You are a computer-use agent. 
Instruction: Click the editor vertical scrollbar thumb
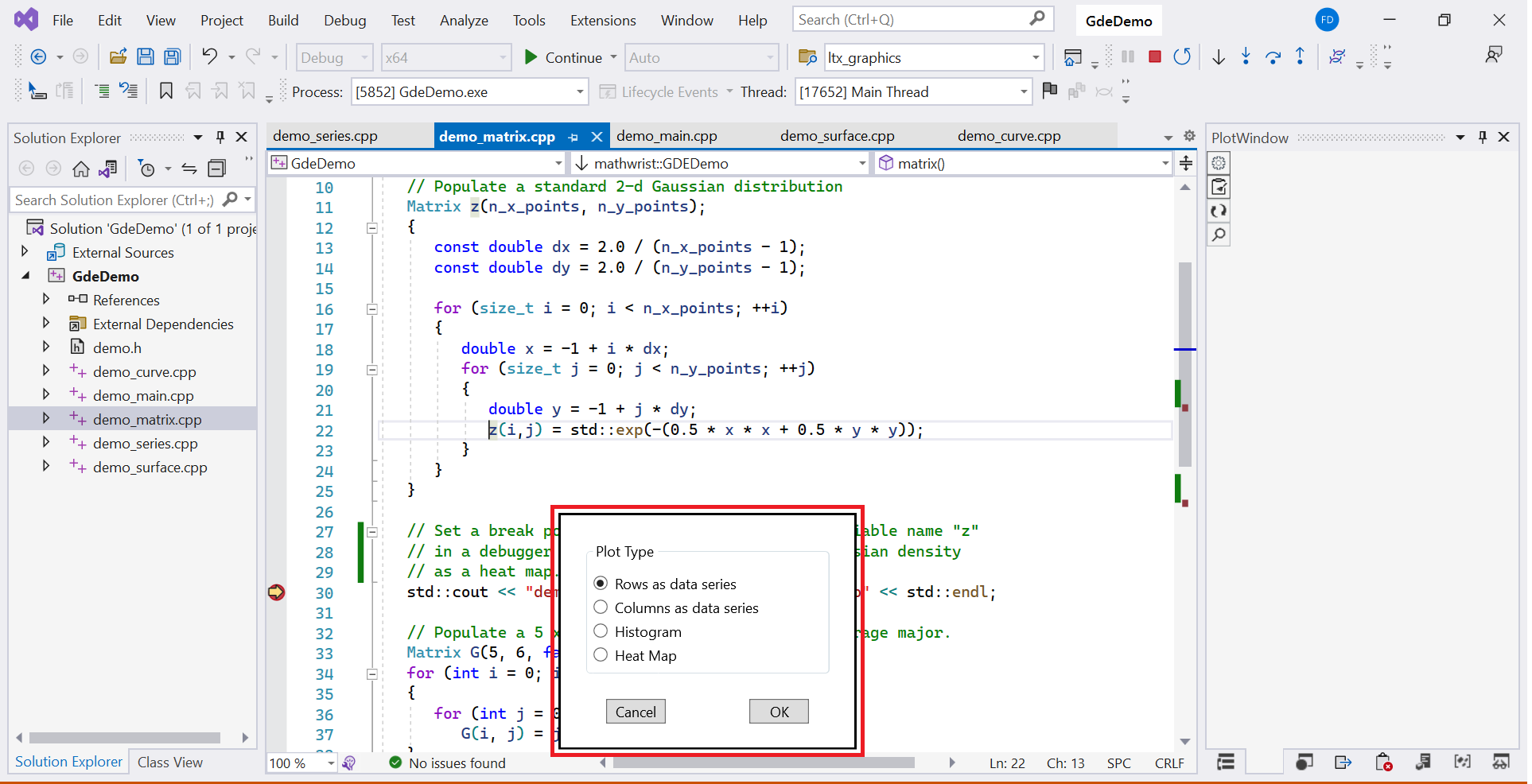1184,363
